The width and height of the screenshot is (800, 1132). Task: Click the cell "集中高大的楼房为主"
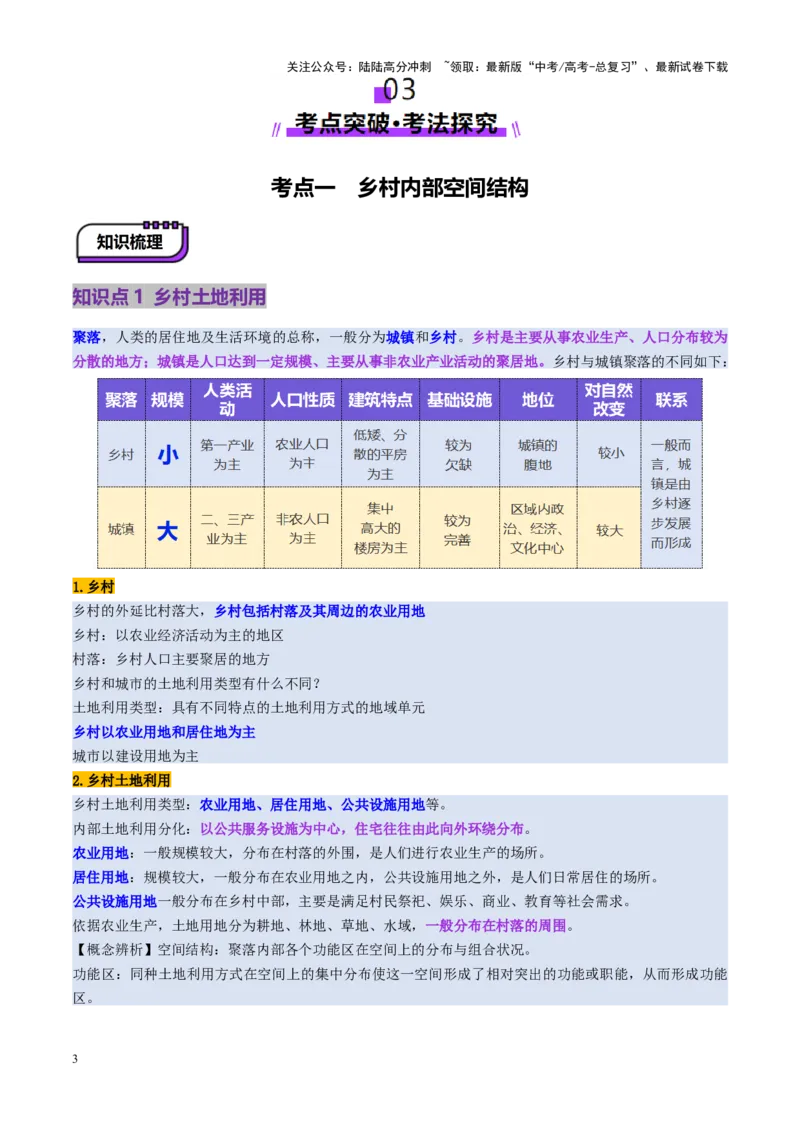tap(380, 528)
